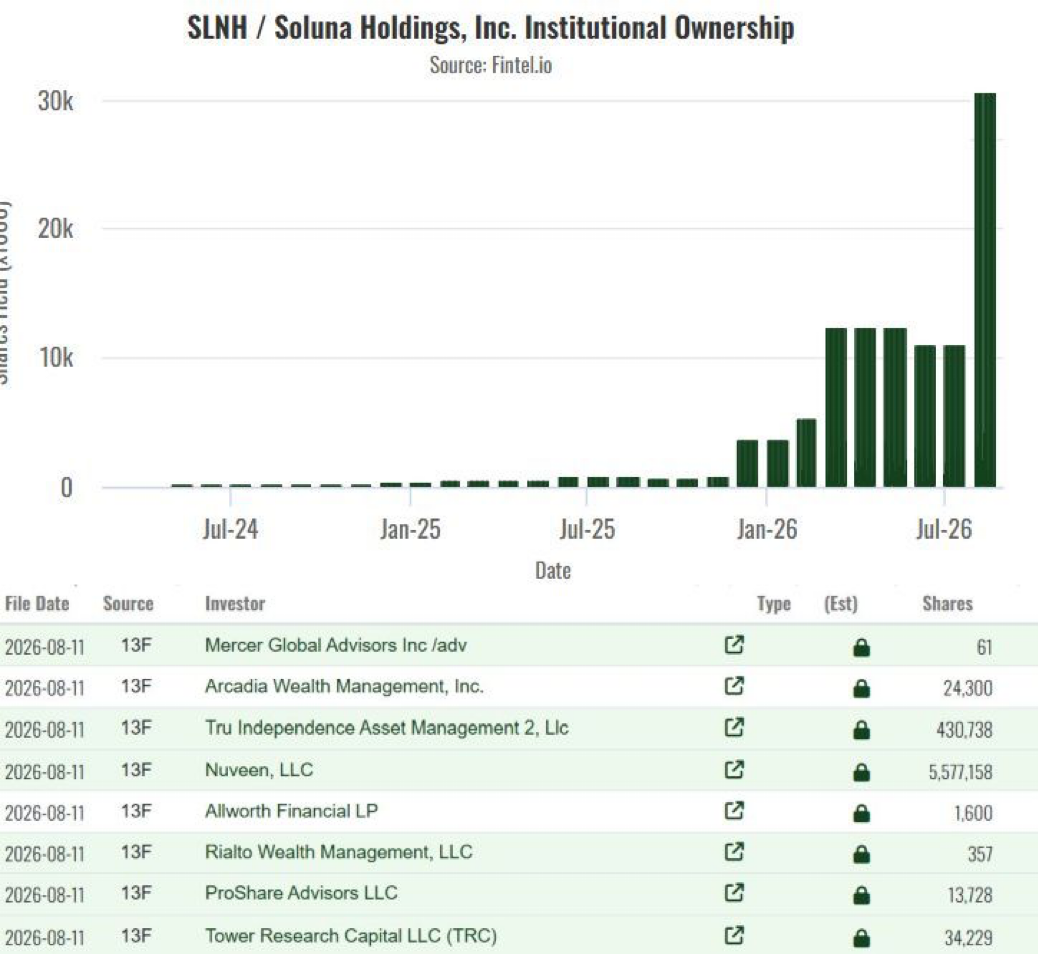Image resolution: width=1038 pixels, height=954 pixels.
Task: Click the shares value 61
Action: click(984, 647)
